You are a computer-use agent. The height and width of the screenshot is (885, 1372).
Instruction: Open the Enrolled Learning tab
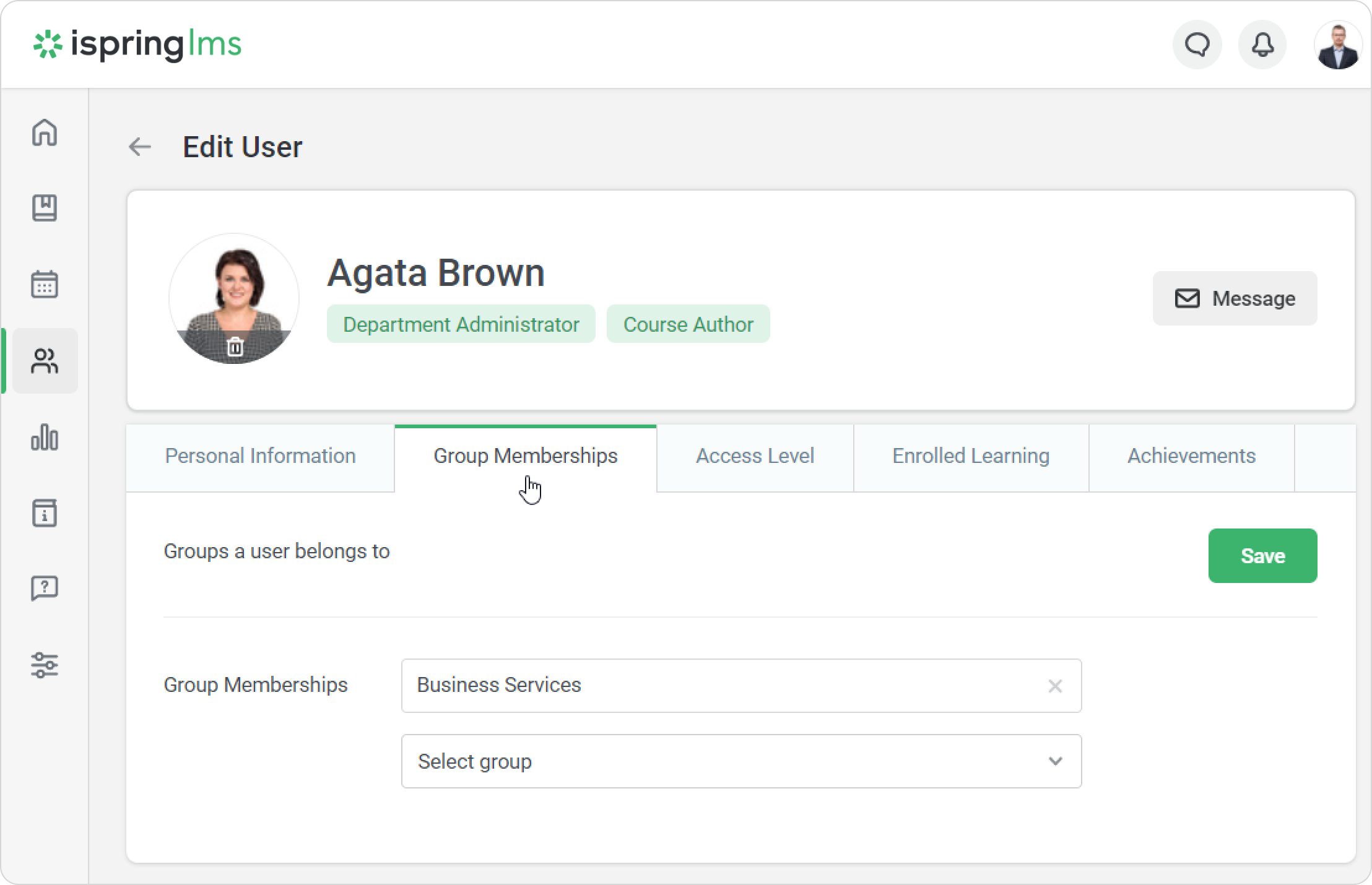[970, 456]
